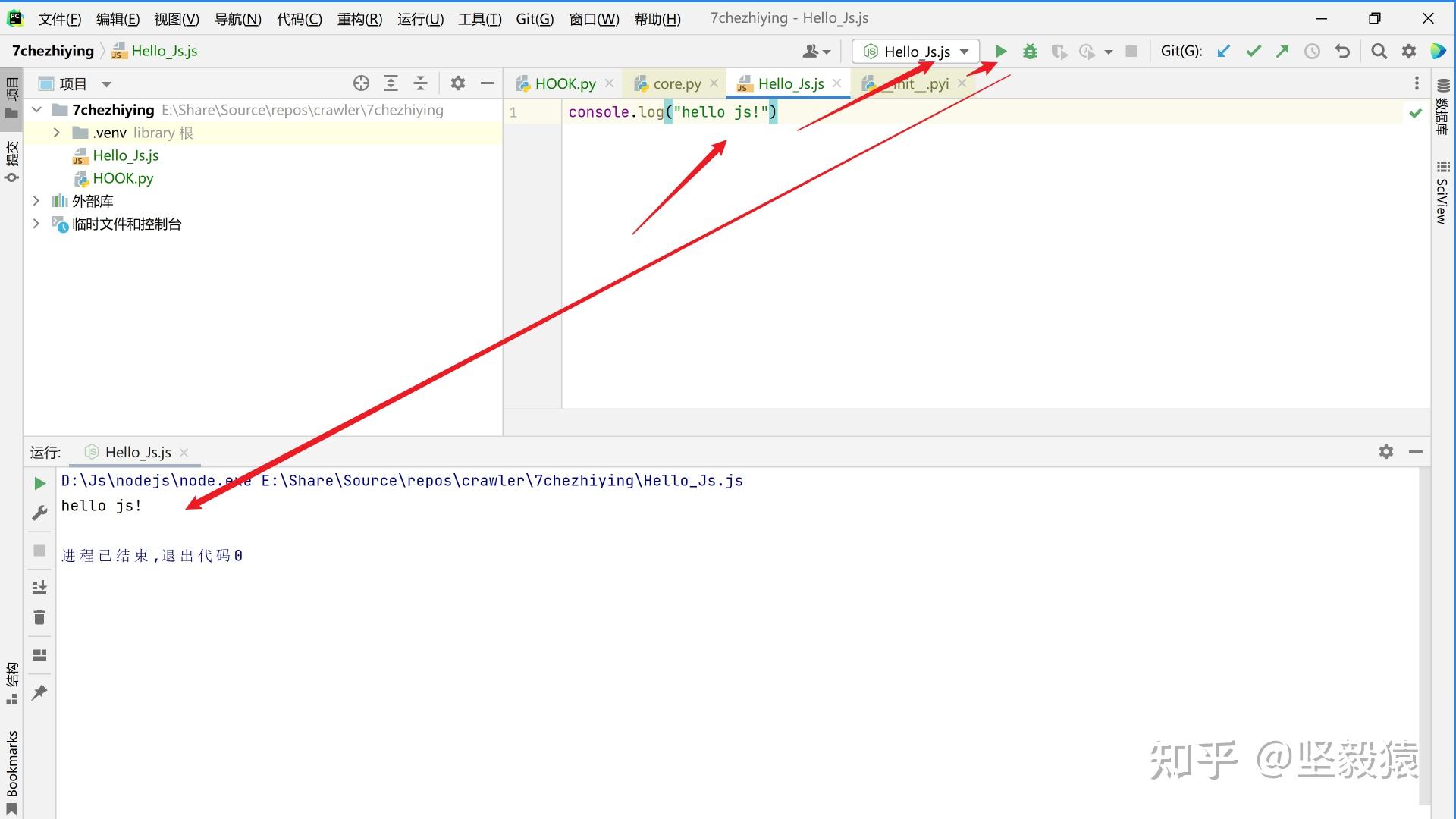Click the green Run button in toolbar
Screen dimensions: 1456x819
1000,52
